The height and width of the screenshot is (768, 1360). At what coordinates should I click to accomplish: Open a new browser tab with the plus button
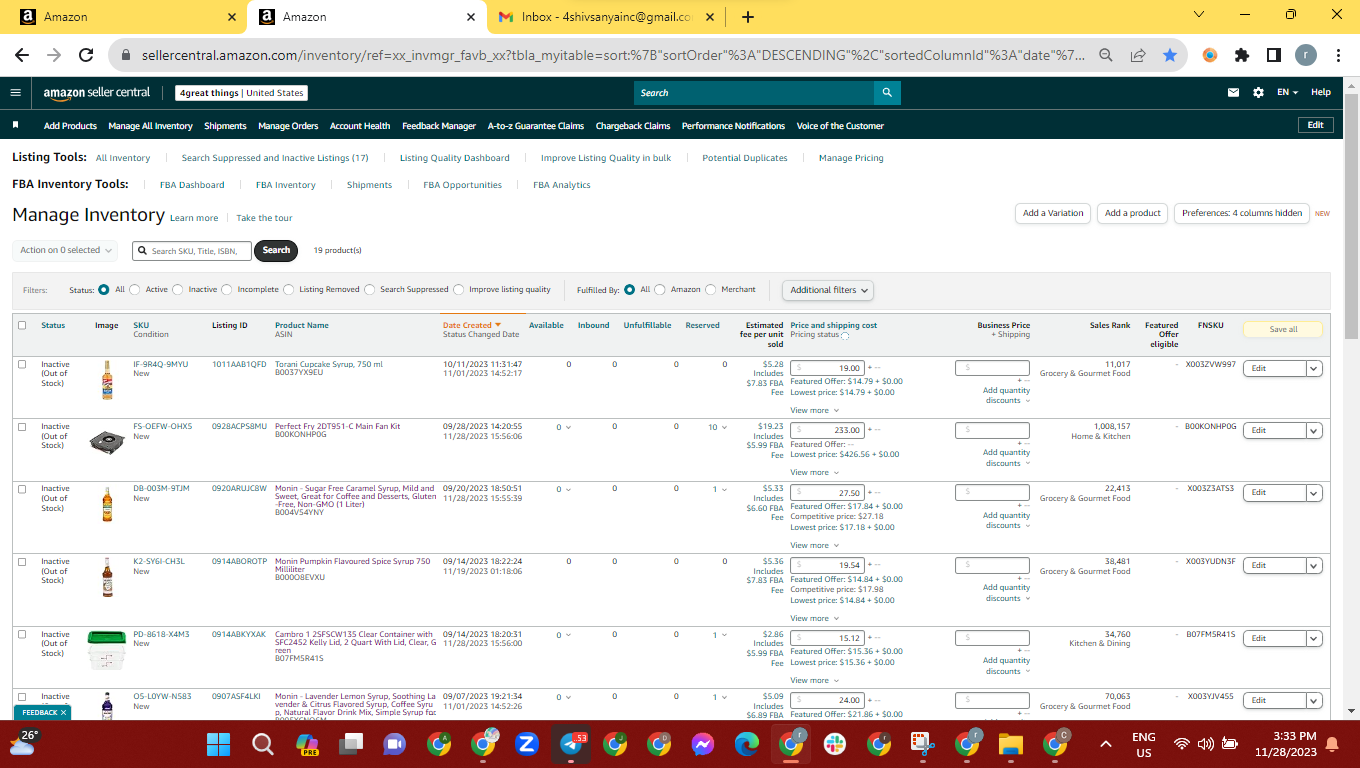[748, 17]
